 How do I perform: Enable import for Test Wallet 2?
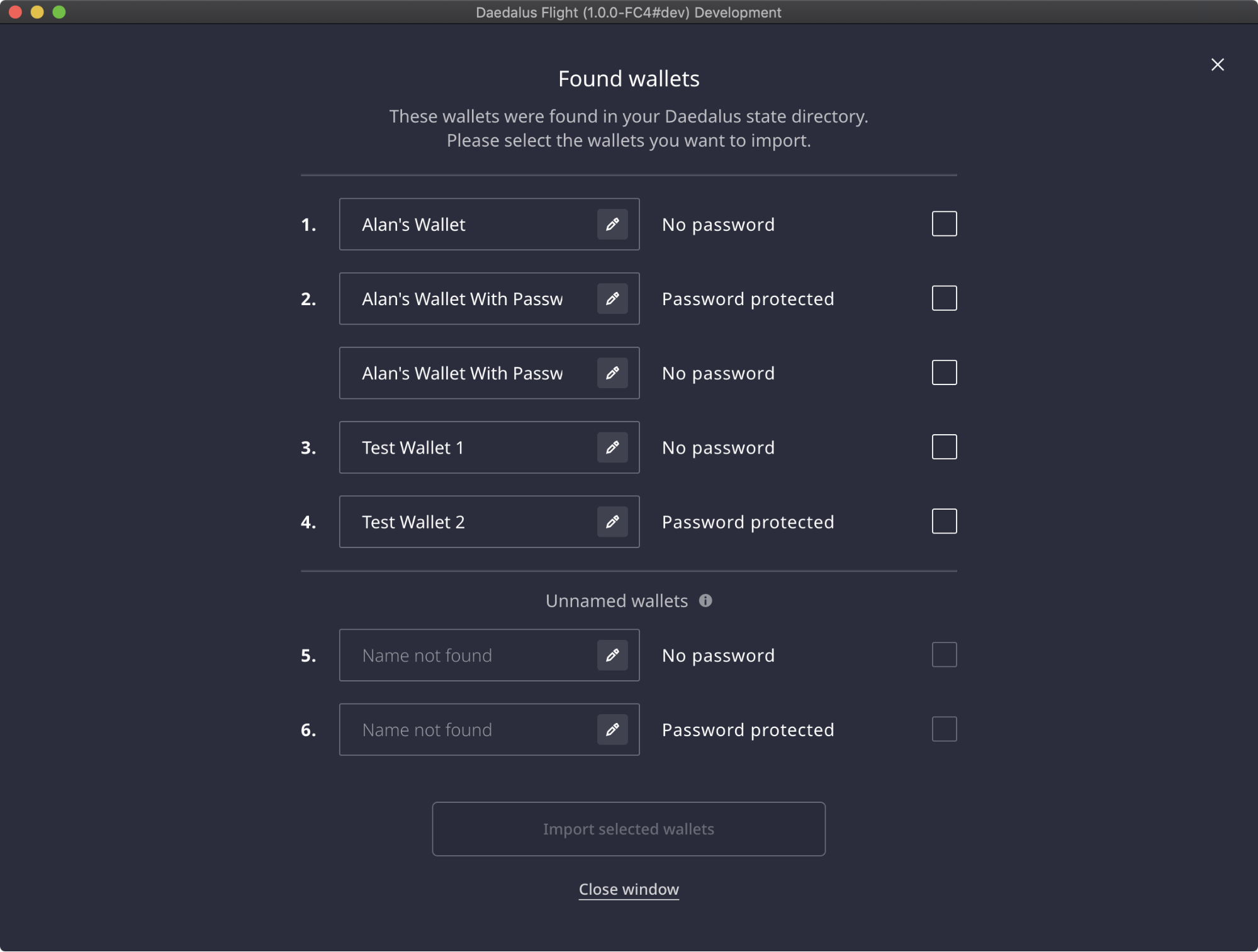point(944,521)
